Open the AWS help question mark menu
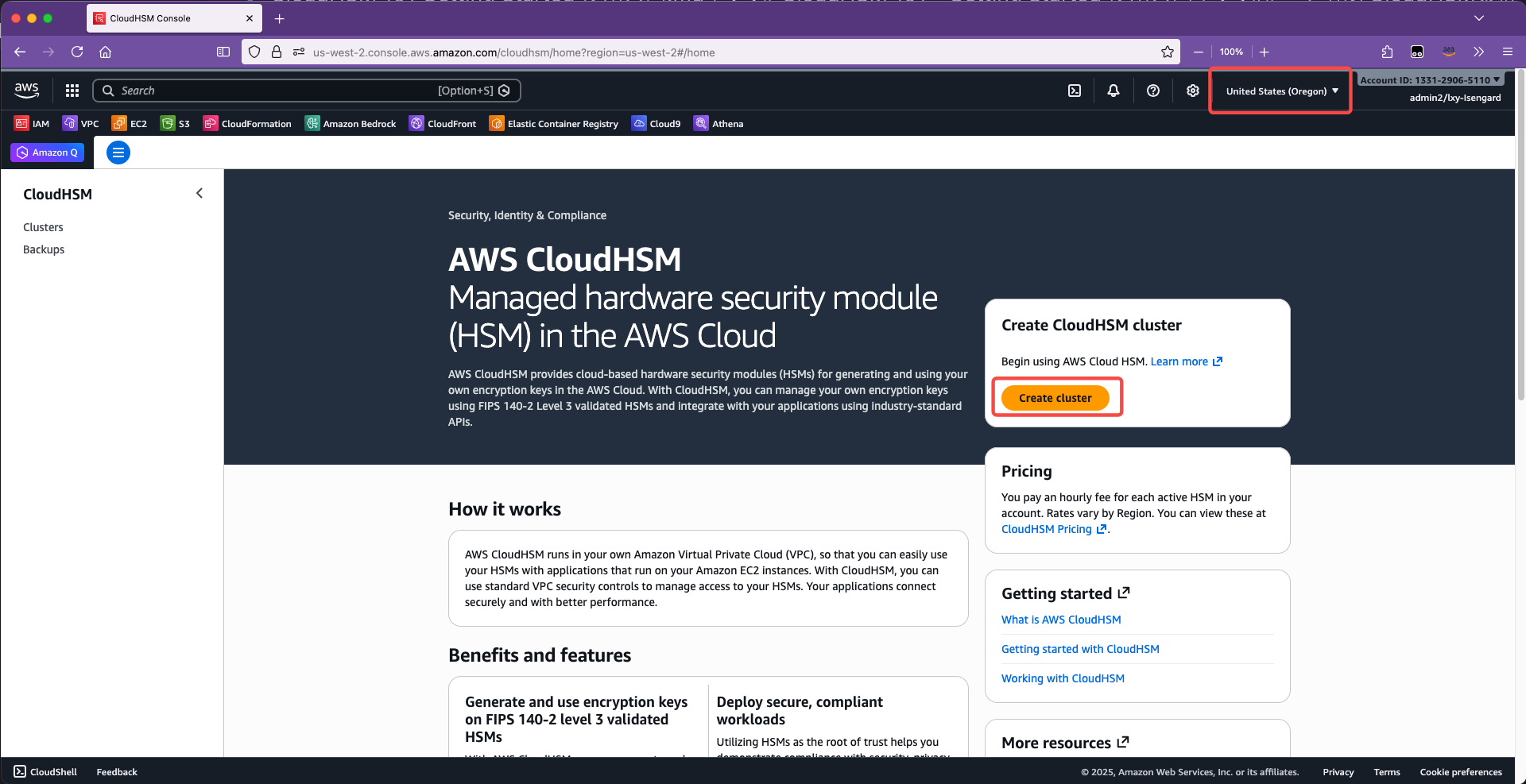Viewport: 1526px width, 784px height. pyautogui.click(x=1153, y=91)
